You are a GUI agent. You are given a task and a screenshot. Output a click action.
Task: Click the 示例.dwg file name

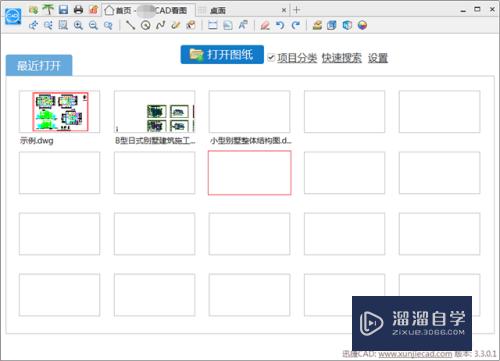click(x=37, y=141)
